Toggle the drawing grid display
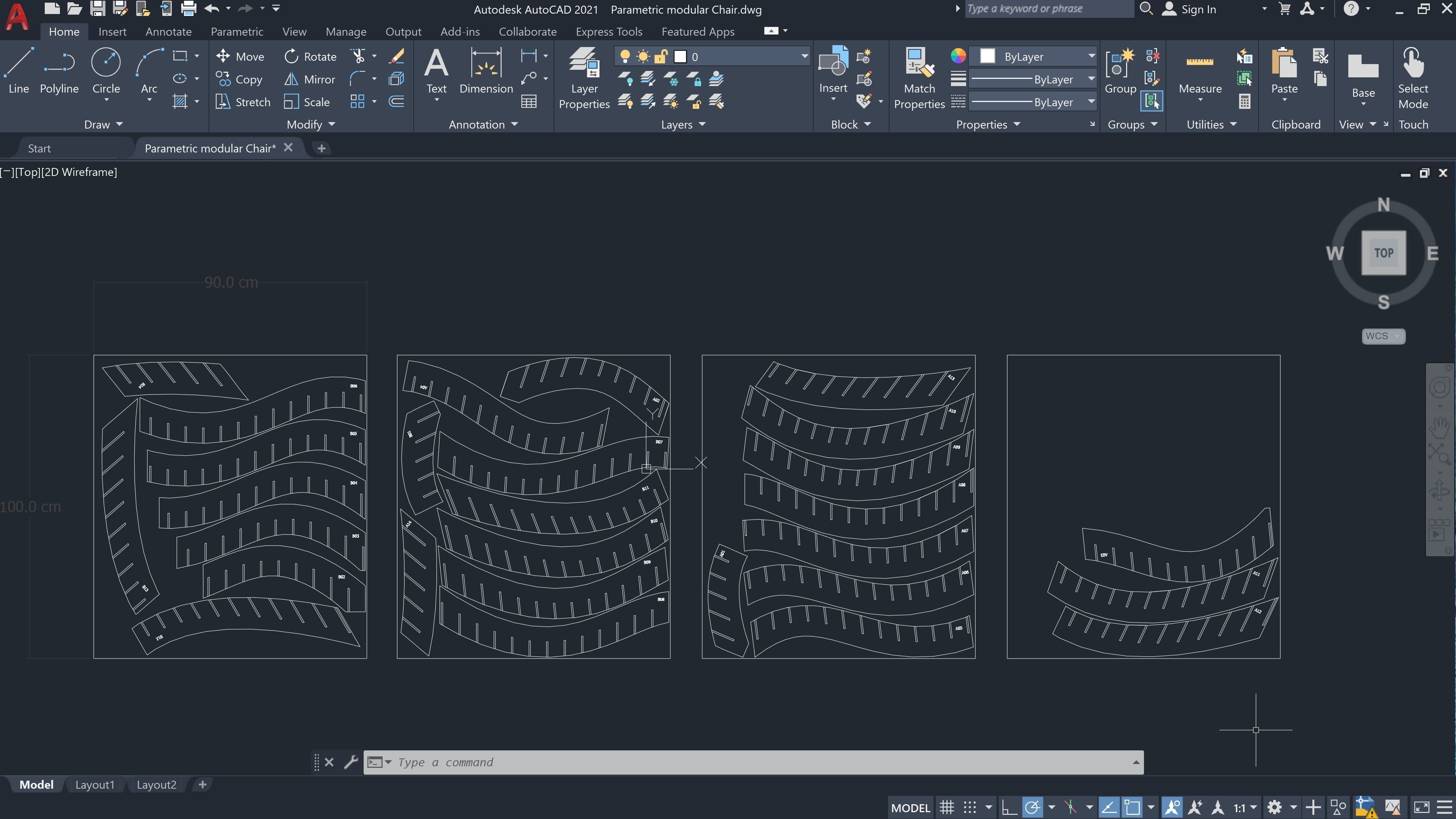Viewport: 1456px width, 819px height. 947,807
